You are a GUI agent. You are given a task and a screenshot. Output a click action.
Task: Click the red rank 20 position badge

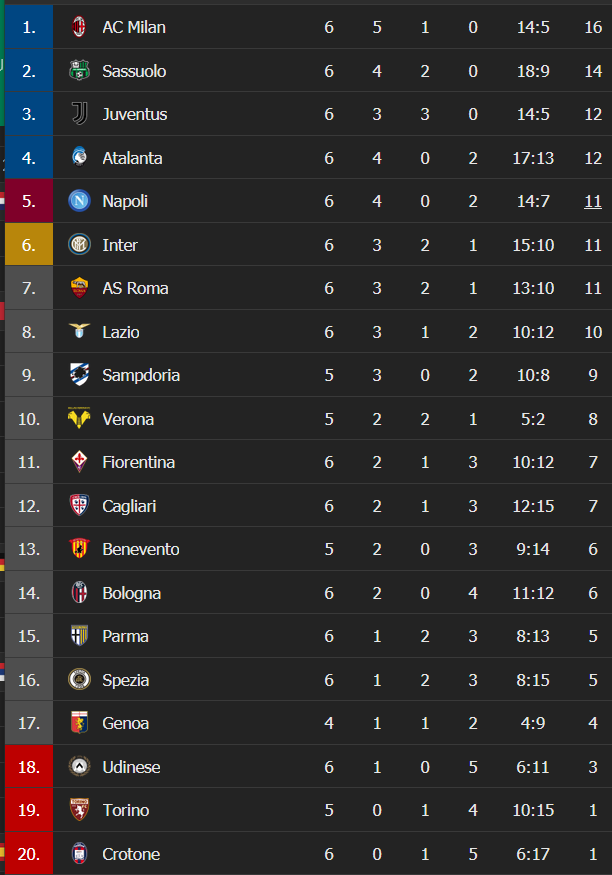[x=29, y=854]
